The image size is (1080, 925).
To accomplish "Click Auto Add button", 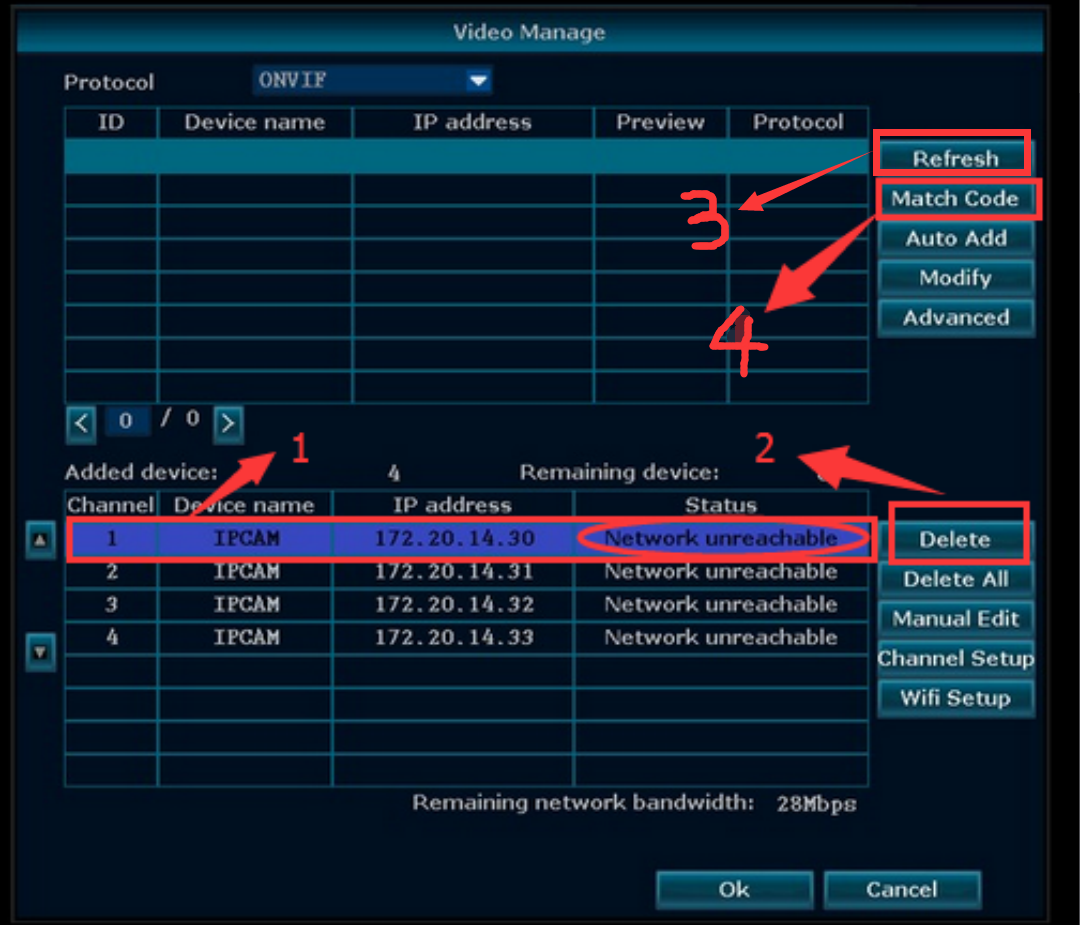I will click(956, 238).
